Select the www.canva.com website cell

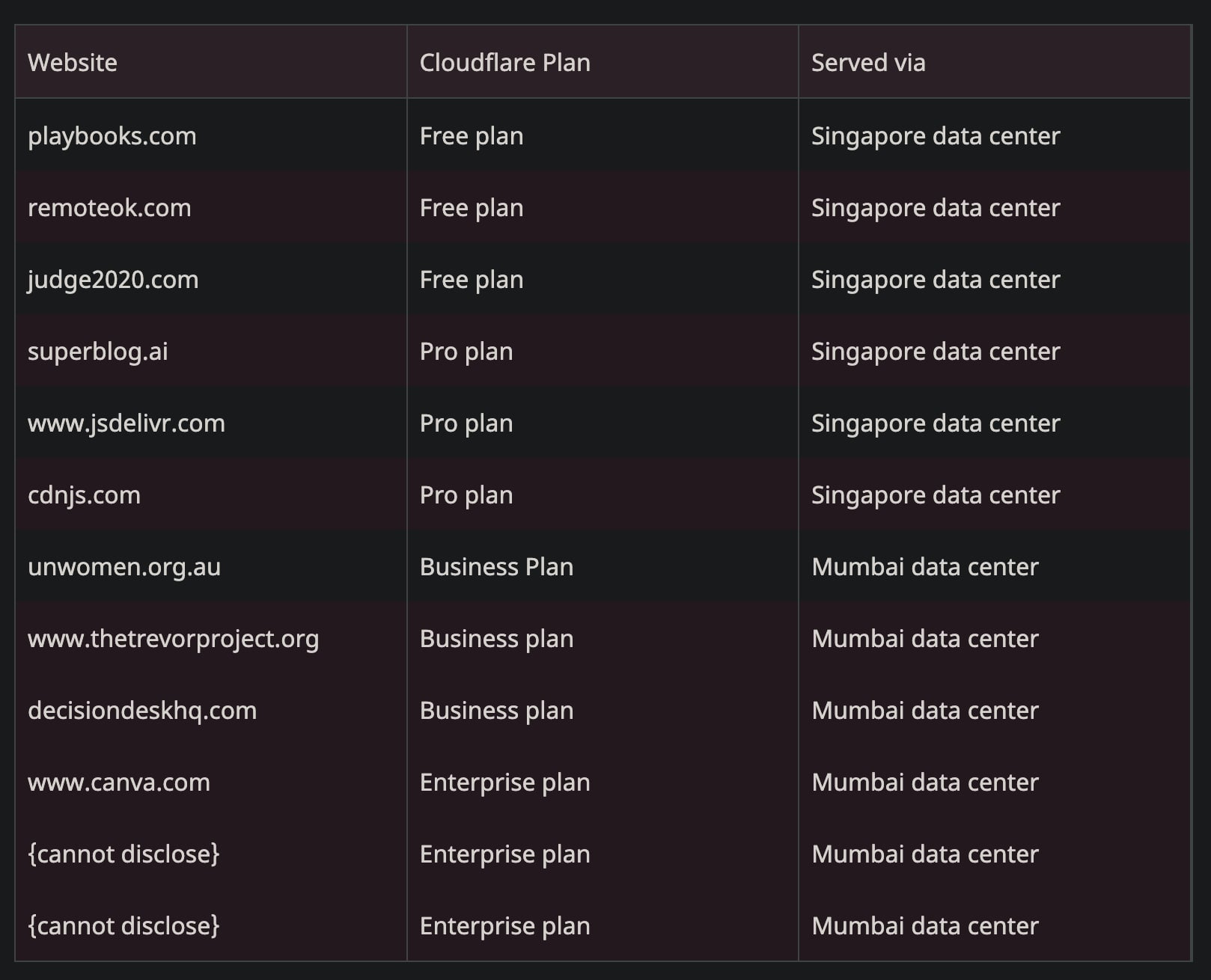(119, 783)
